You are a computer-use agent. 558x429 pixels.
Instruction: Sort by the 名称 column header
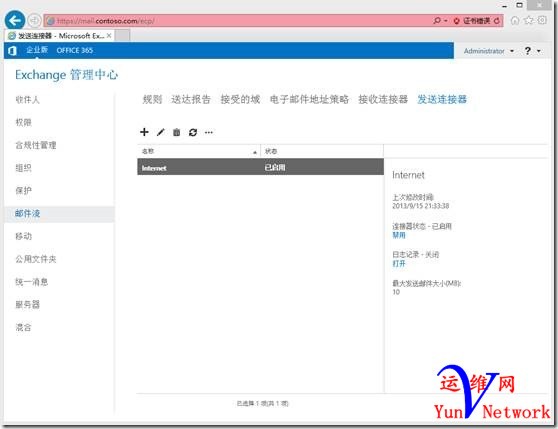(x=199, y=152)
